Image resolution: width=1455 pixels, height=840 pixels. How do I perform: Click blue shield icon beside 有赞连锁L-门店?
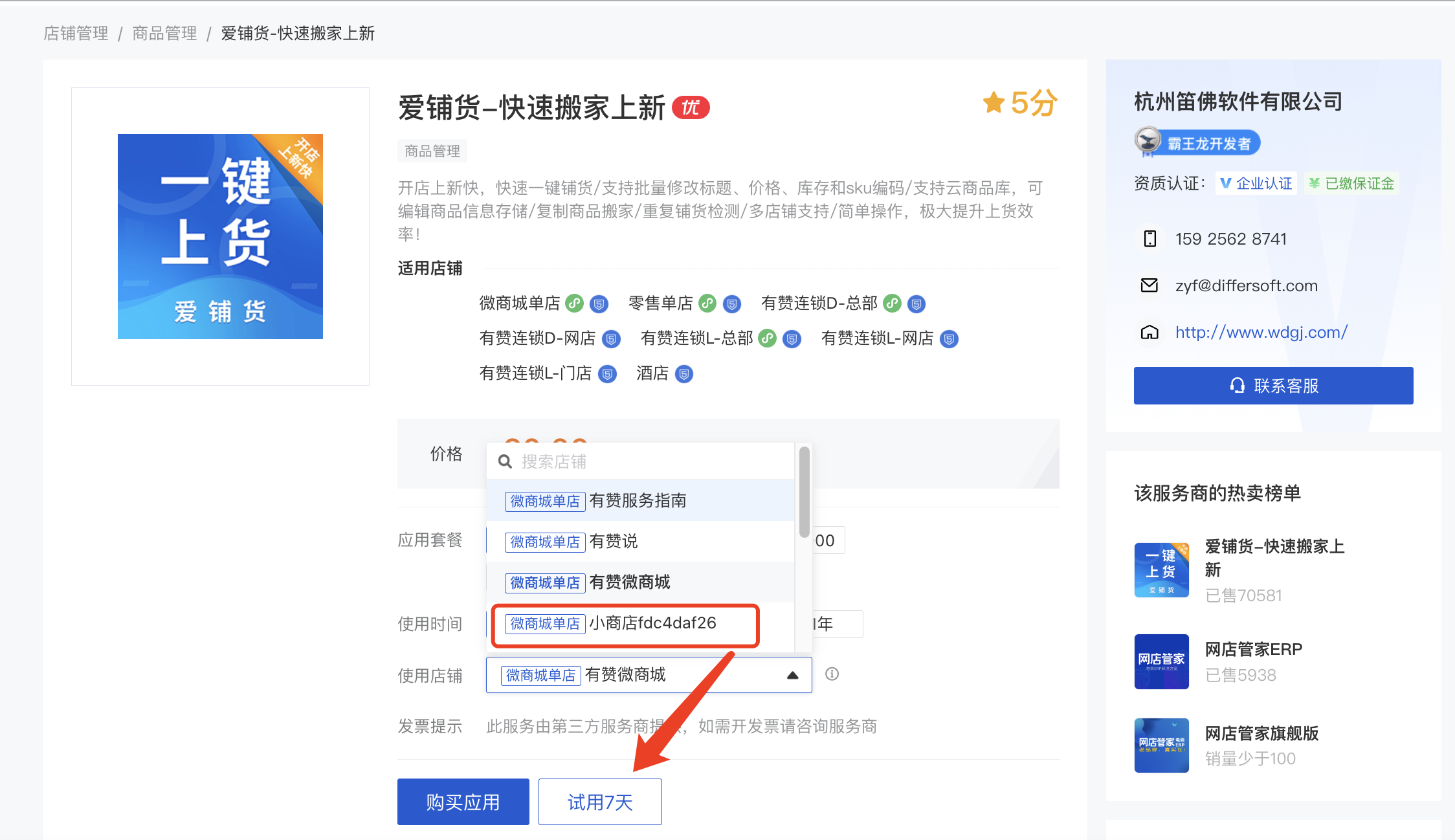pos(607,374)
